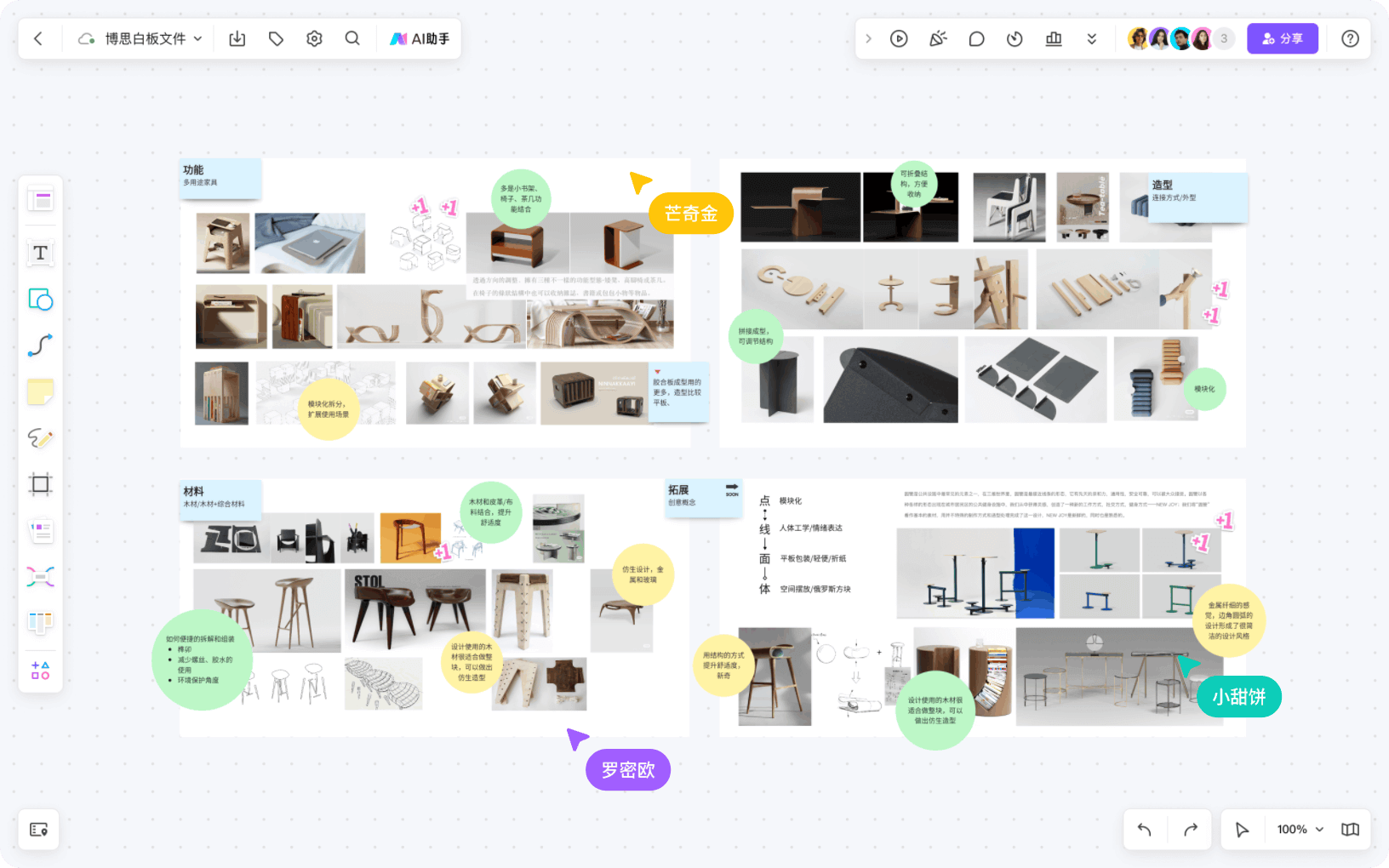
Task: Select the document card tool
Action: (x=40, y=531)
